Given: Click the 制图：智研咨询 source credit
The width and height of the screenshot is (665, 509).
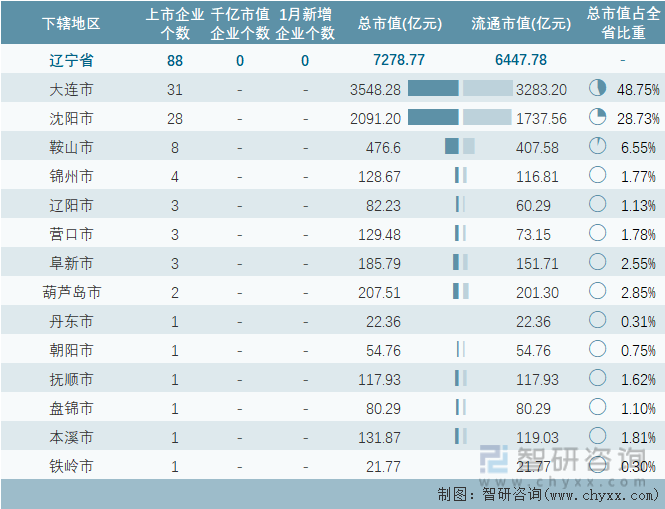Looking at the screenshot, I should pyautogui.click(x=548, y=494).
